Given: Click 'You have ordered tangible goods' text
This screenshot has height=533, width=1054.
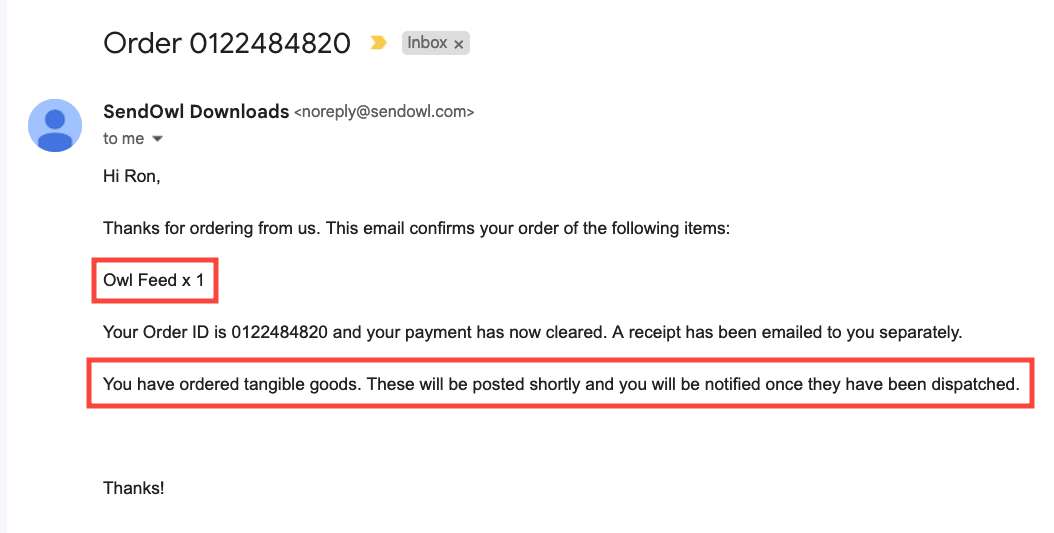Looking at the screenshot, I should (231, 384).
